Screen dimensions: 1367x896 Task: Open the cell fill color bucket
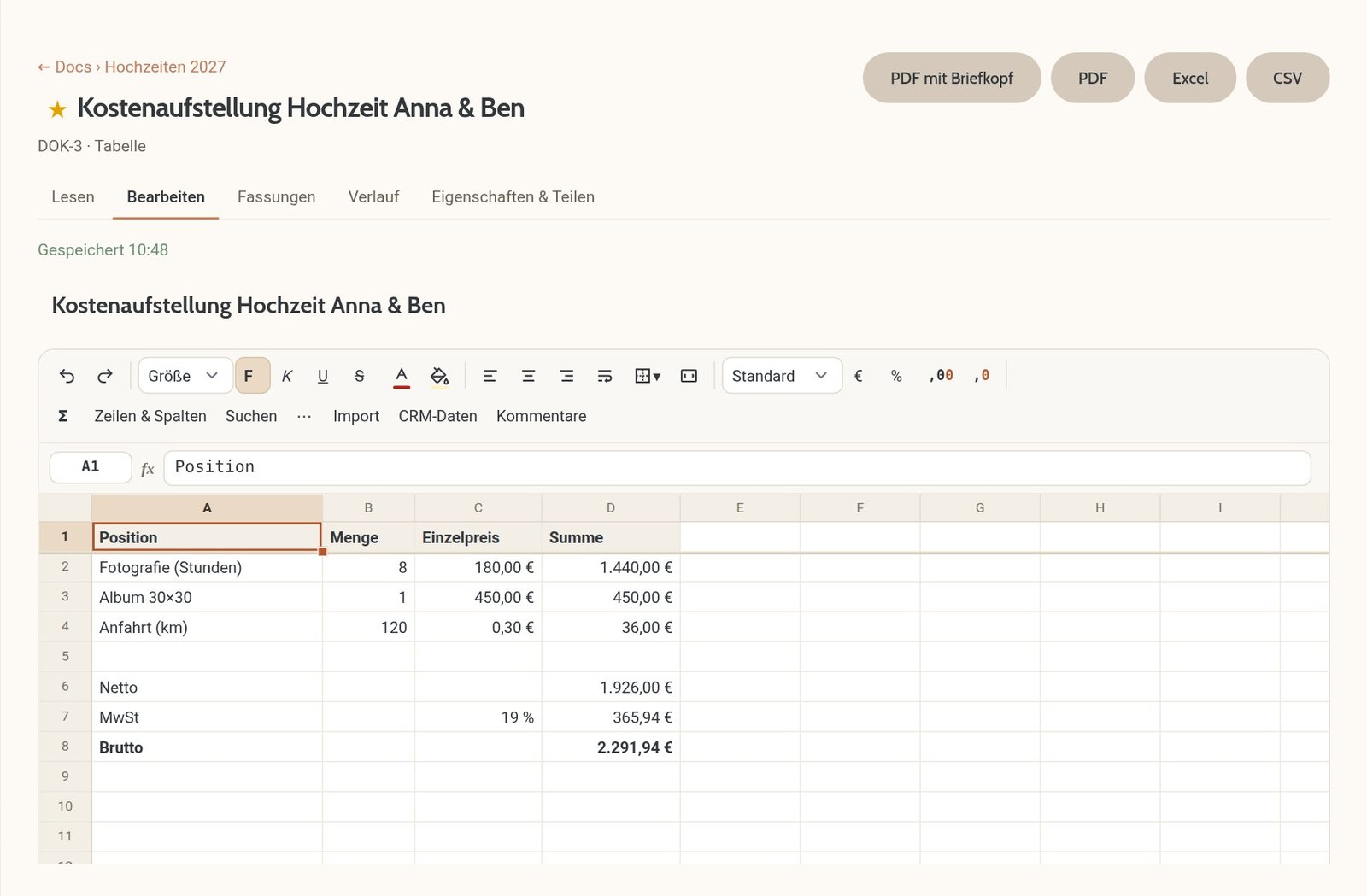tap(439, 376)
